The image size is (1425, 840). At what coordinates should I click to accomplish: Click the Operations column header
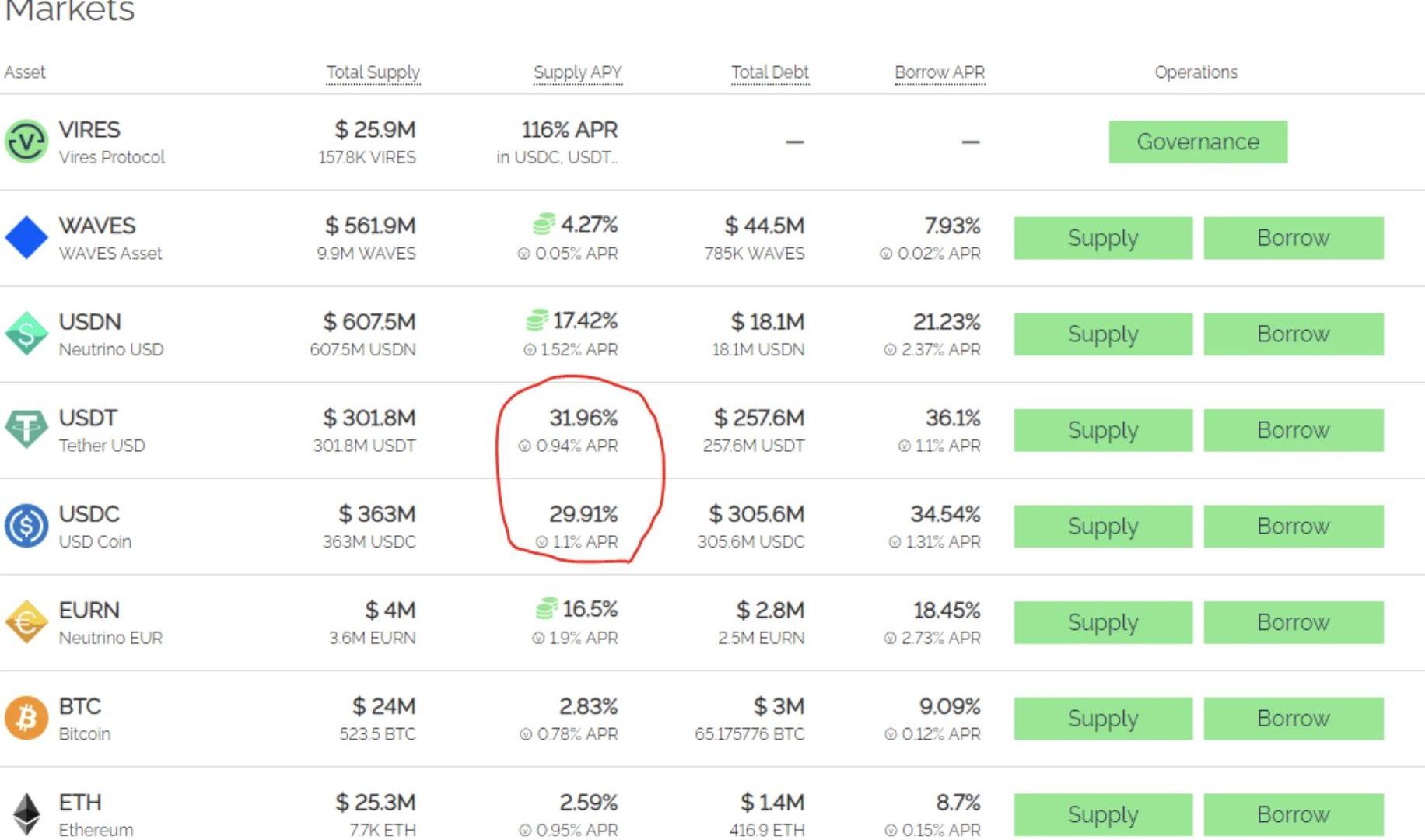click(1196, 72)
